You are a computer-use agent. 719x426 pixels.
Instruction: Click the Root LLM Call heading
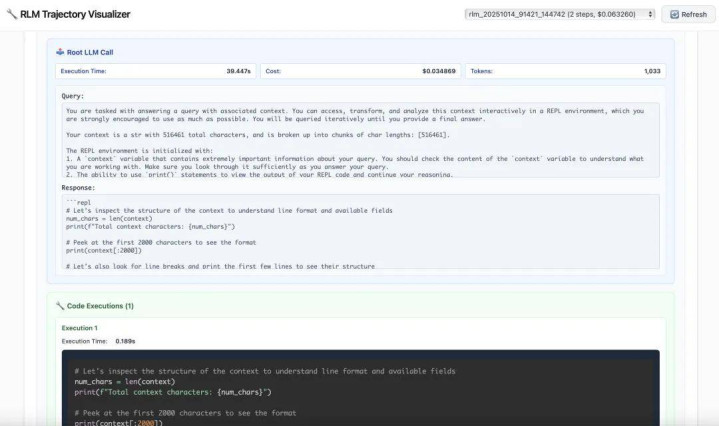point(90,52)
